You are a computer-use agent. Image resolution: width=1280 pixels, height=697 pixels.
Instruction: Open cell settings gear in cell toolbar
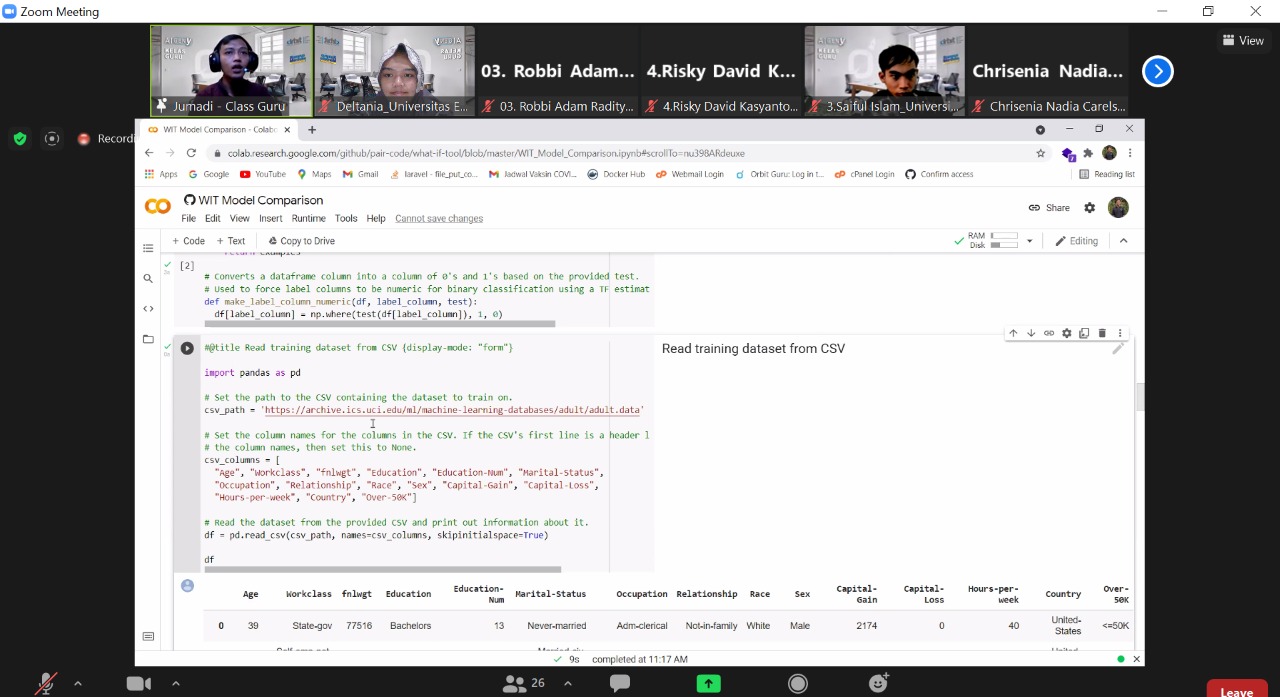point(1067,333)
